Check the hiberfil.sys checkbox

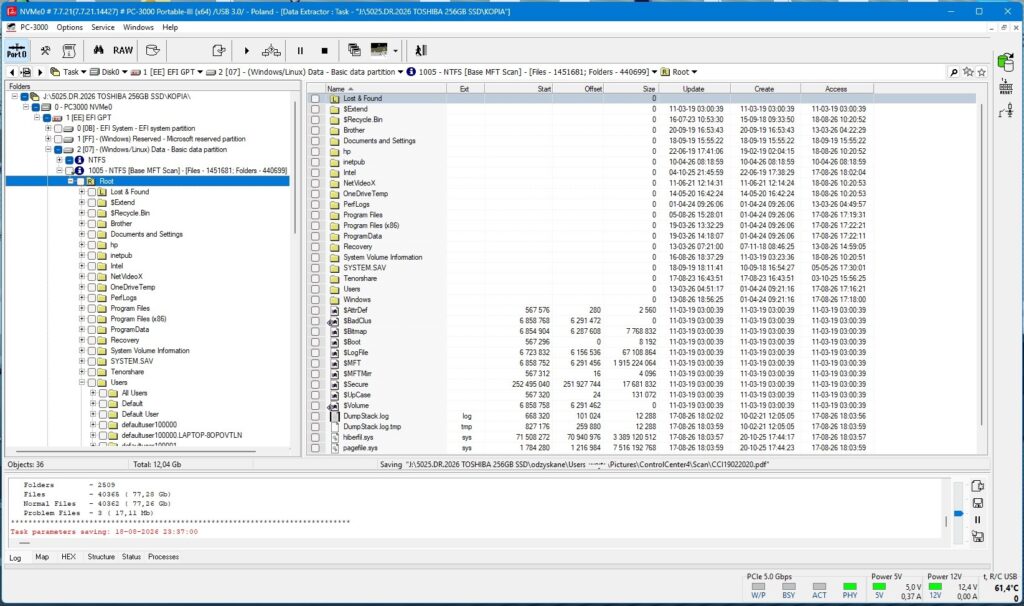[315, 437]
